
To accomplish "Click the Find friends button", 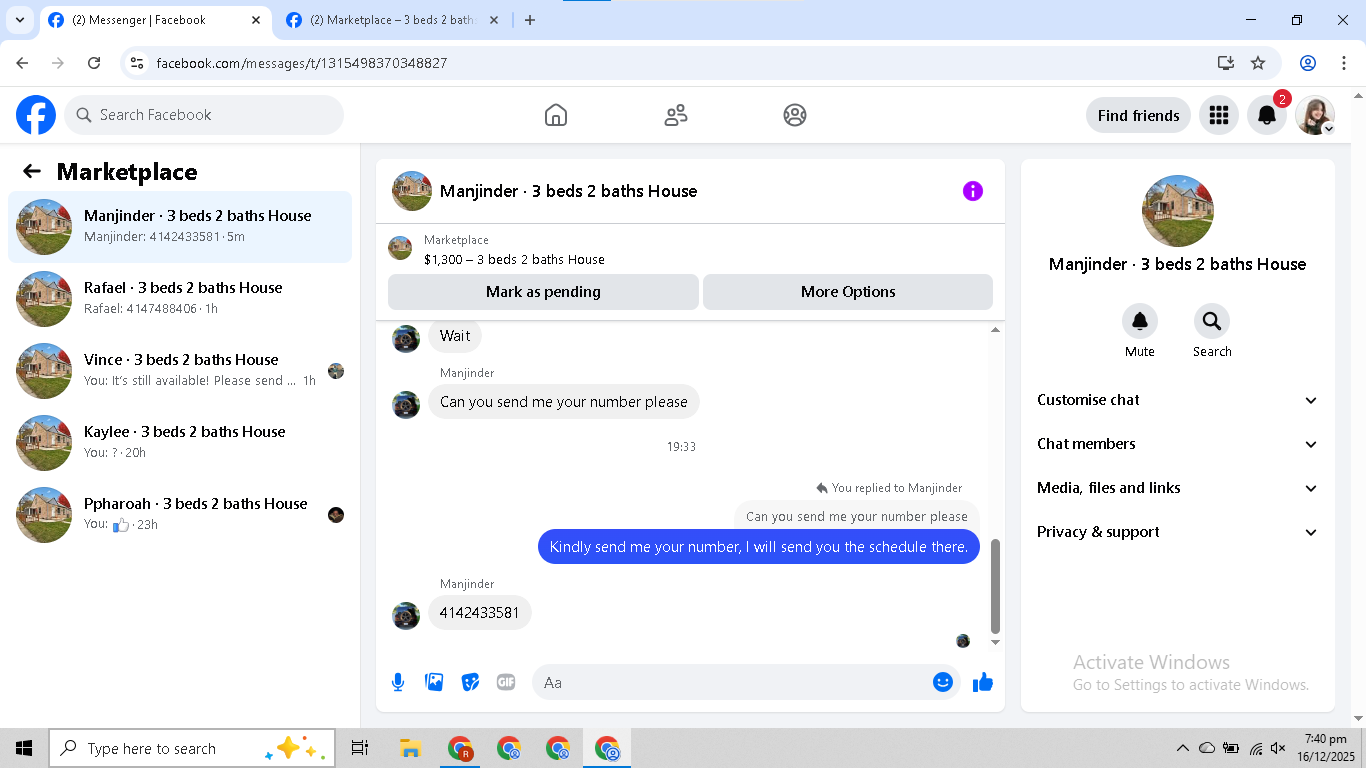I will (x=1138, y=115).
